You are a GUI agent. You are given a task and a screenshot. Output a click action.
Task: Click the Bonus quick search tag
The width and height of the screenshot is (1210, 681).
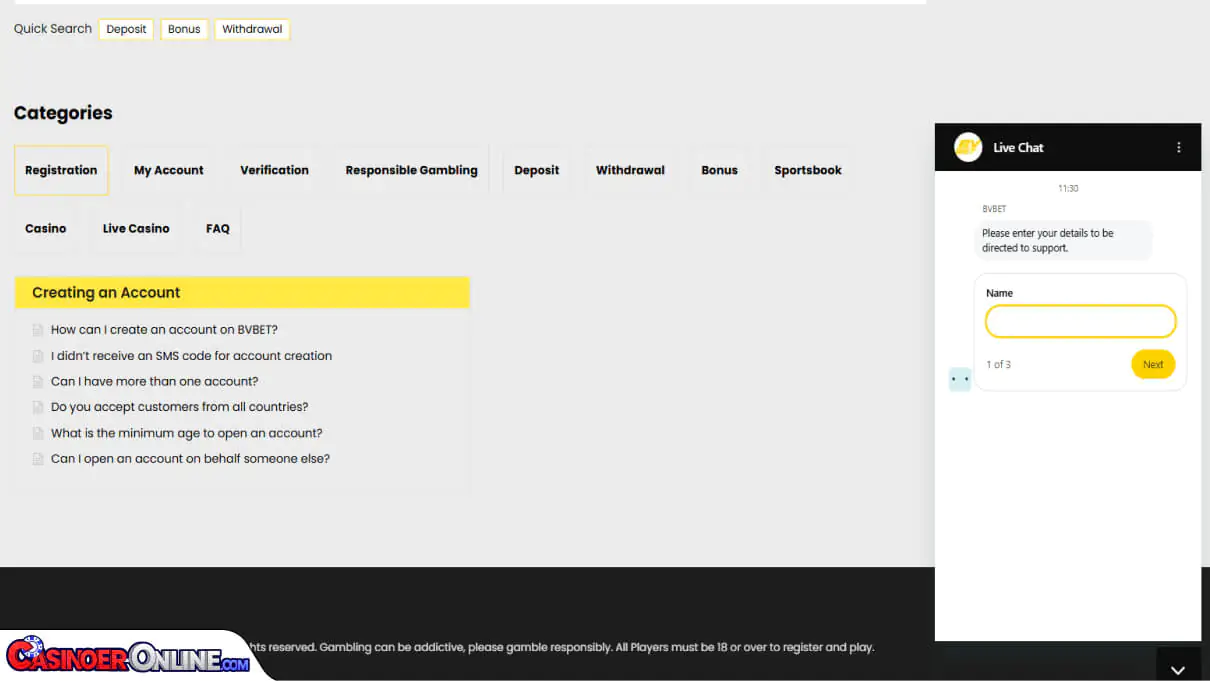click(x=184, y=29)
